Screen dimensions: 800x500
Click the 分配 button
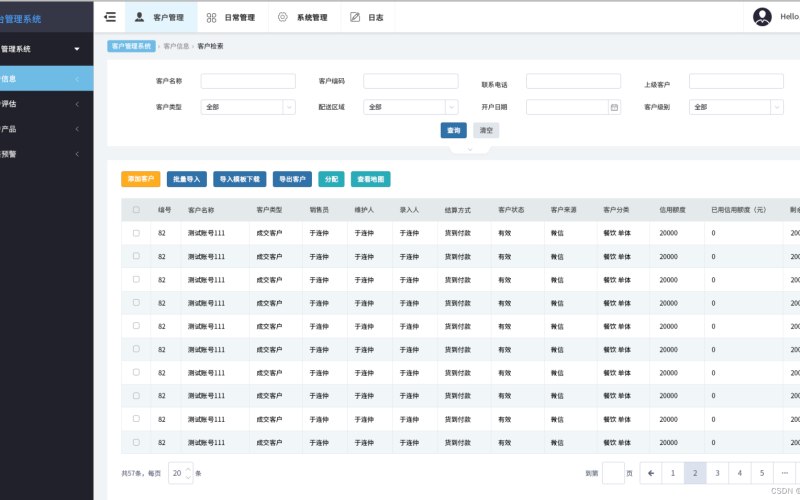pos(332,179)
